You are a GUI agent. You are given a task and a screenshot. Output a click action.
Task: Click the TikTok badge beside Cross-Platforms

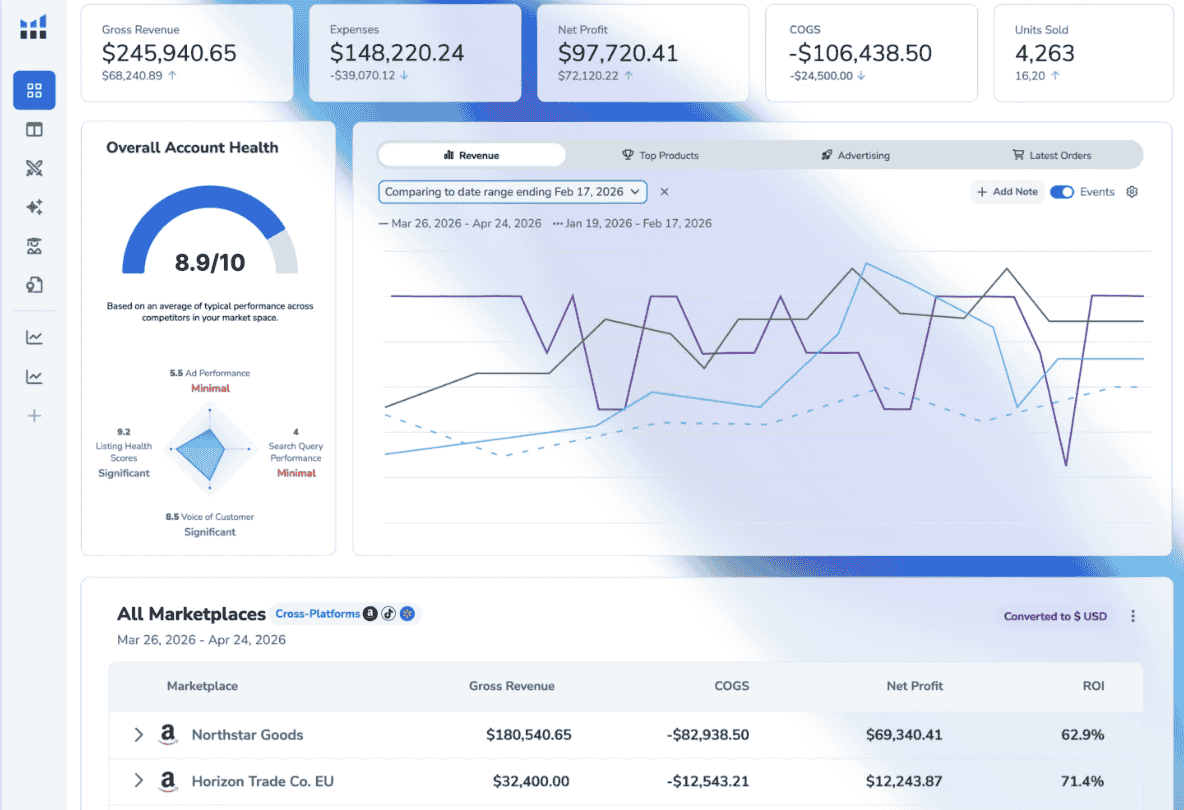[x=389, y=614]
